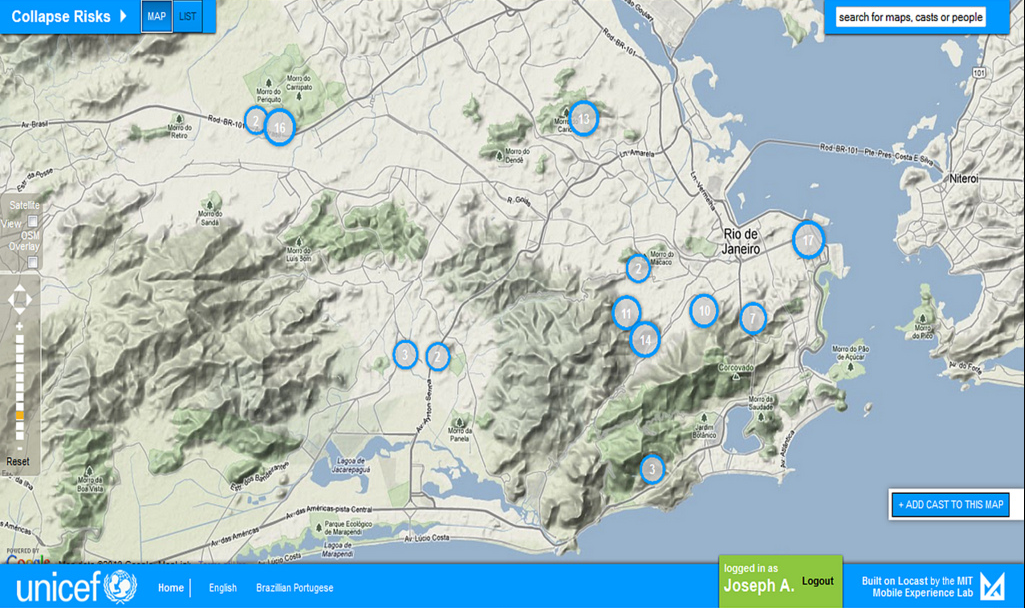
Task: Open the cluster marker numbered 7
Action: pos(753,319)
